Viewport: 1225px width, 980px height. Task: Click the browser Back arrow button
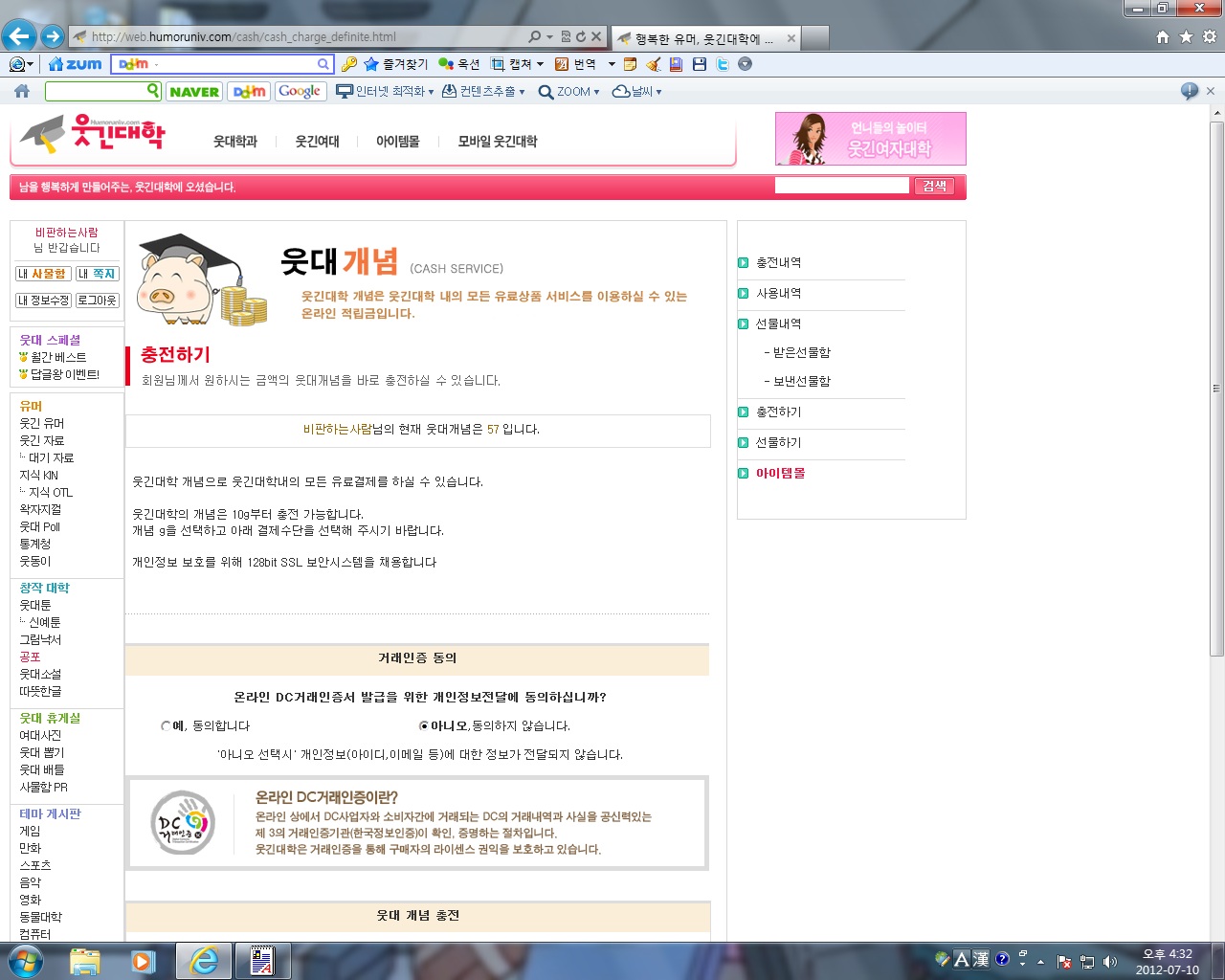click(19, 36)
